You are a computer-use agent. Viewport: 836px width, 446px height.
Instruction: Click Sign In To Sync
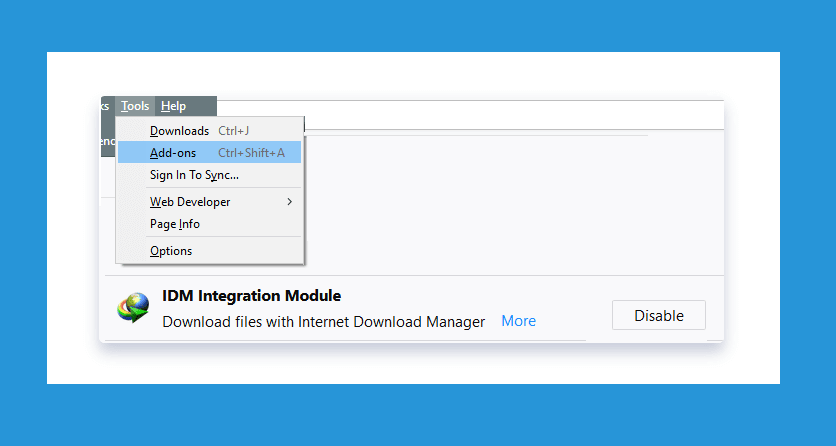click(x=210, y=175)
